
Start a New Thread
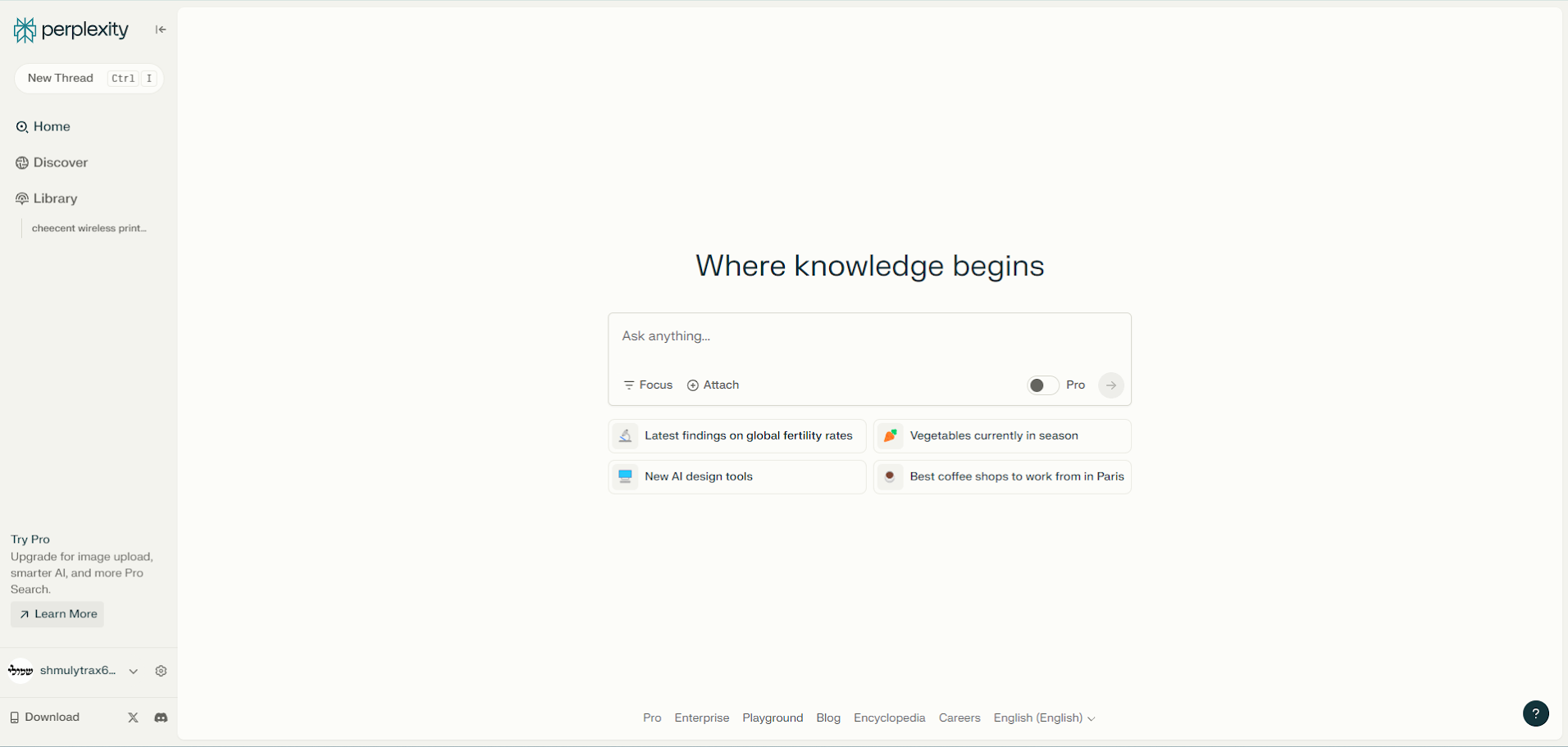pyautogui.click(x=89, y=79)
